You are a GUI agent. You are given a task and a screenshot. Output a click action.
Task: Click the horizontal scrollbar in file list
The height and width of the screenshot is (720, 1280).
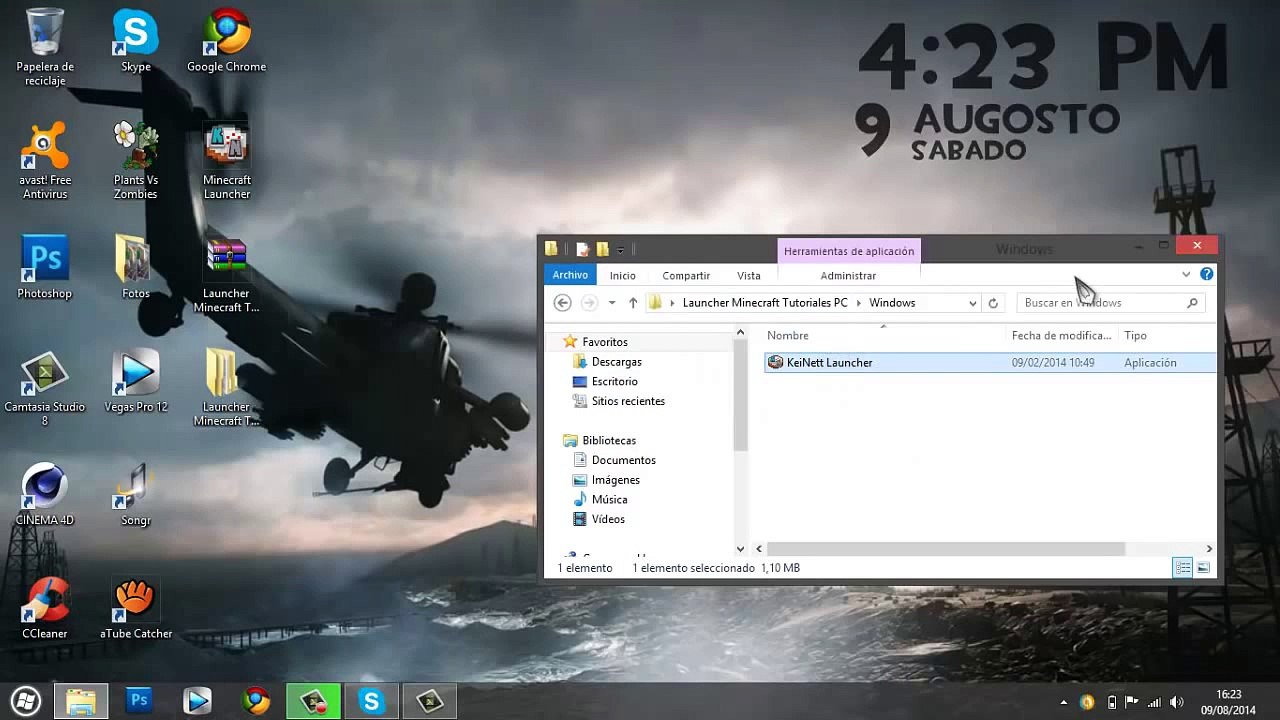point(946,549)
